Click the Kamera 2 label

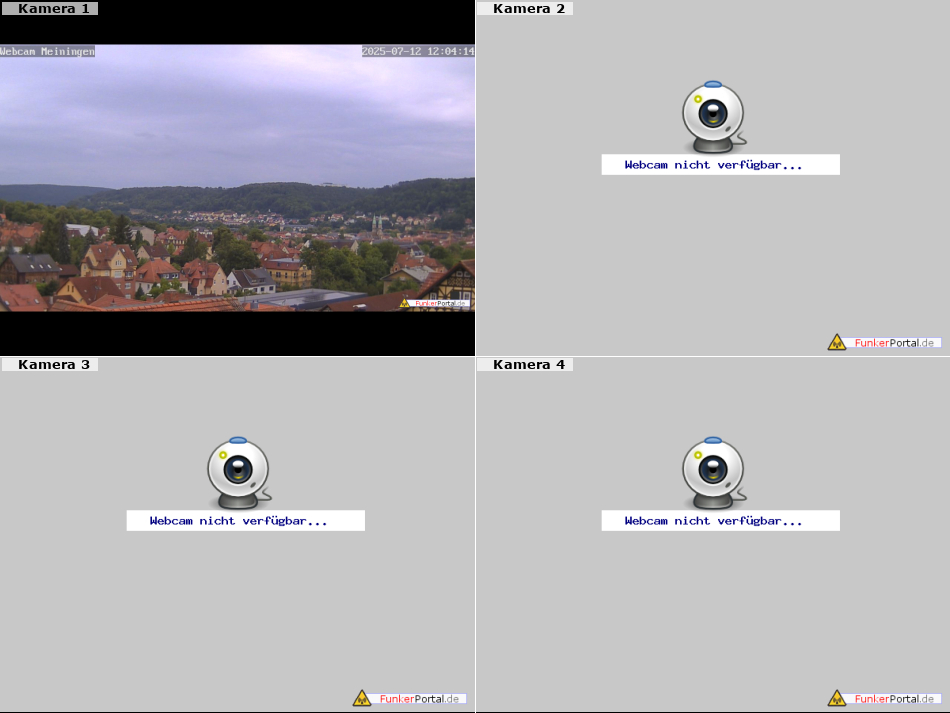coord(525,8)
